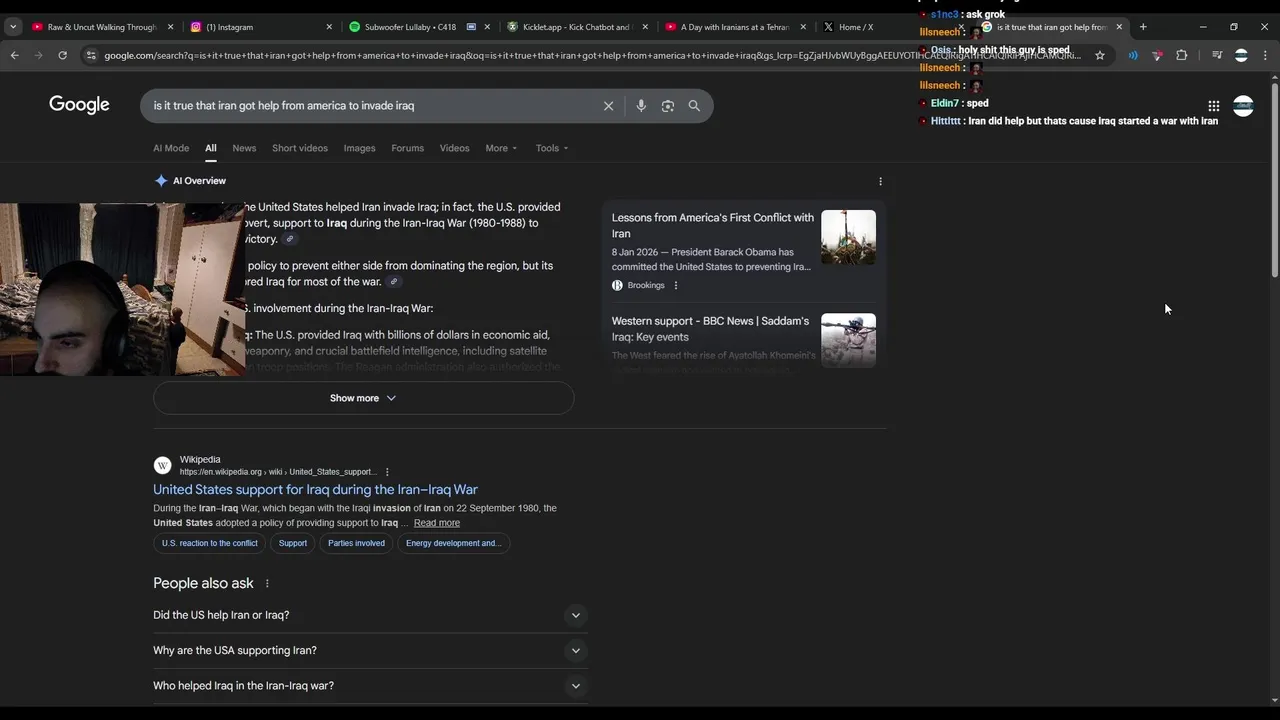The width and height of the screenshot is (1280, 720).
Task: Click the Google logo
Action: 79,105
